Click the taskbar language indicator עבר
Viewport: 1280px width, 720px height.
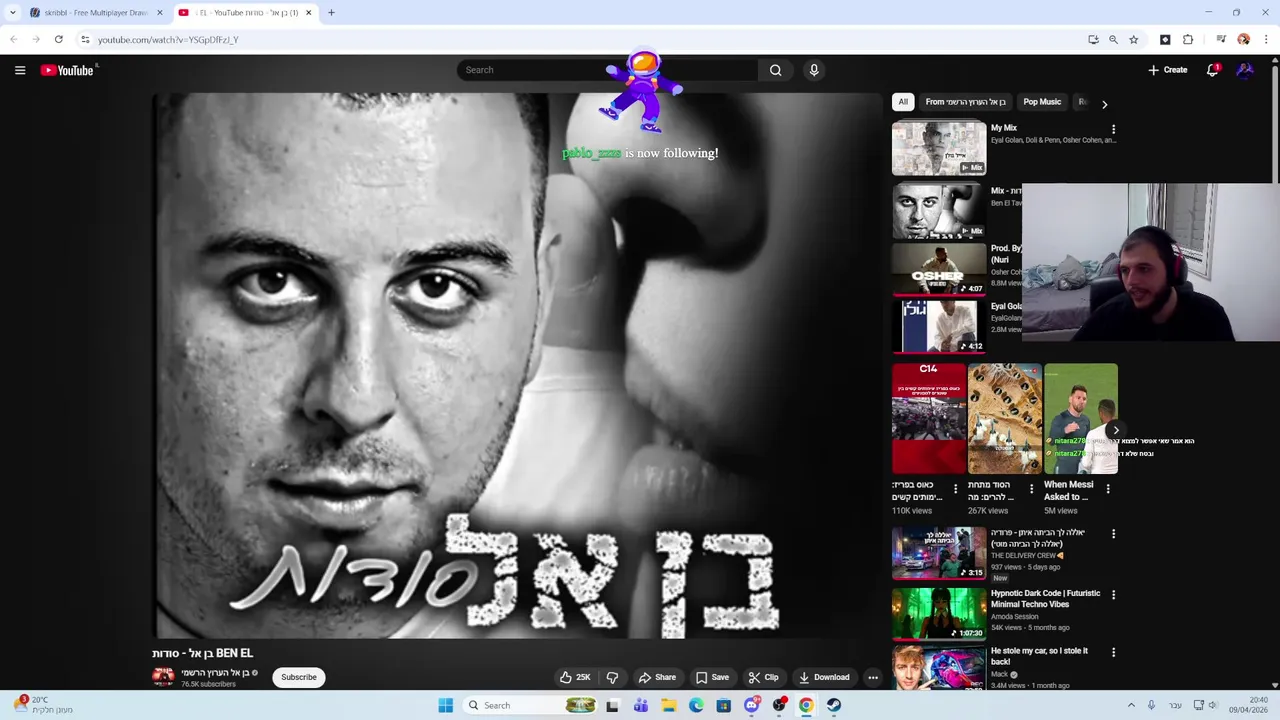(1175, 705)
